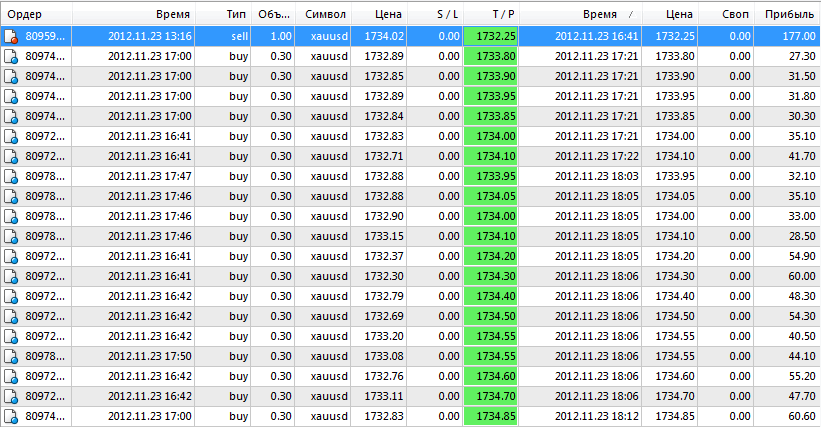
Task: Click the order icon in the row with profit 40.50
Action: [11, 336]
